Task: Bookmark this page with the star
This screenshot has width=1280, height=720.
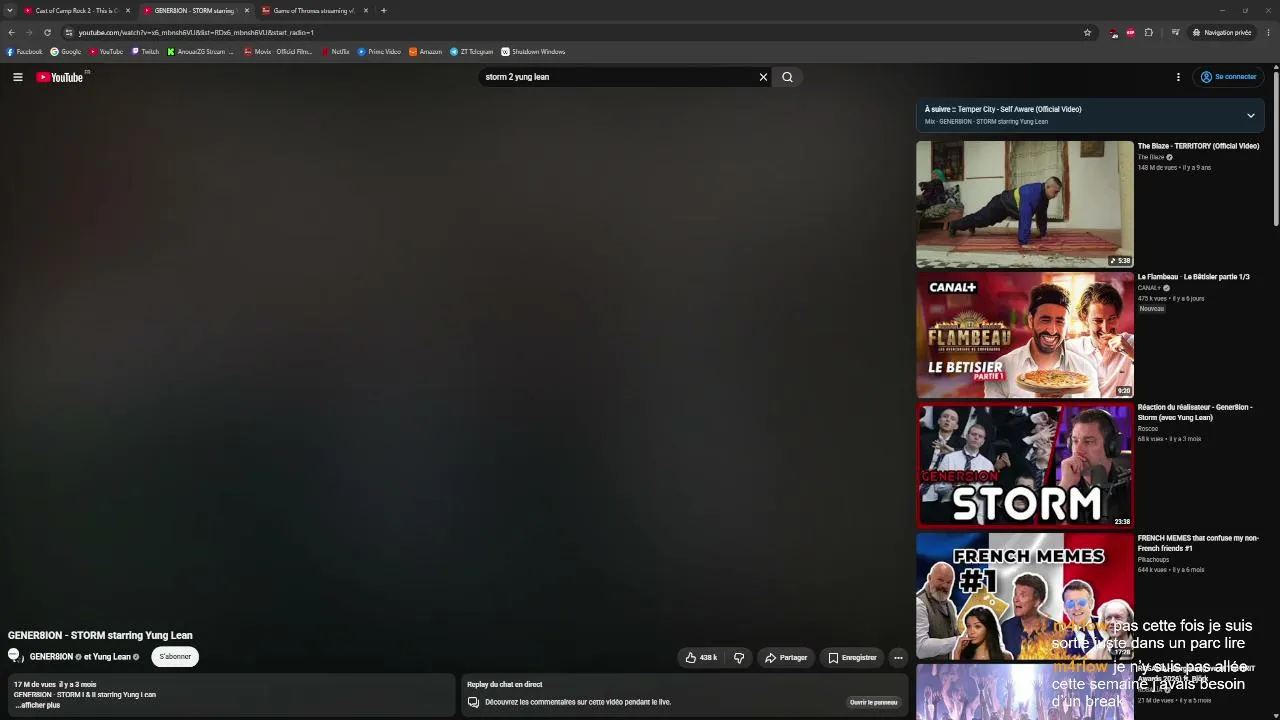Action: click(x=1087, y=32)
